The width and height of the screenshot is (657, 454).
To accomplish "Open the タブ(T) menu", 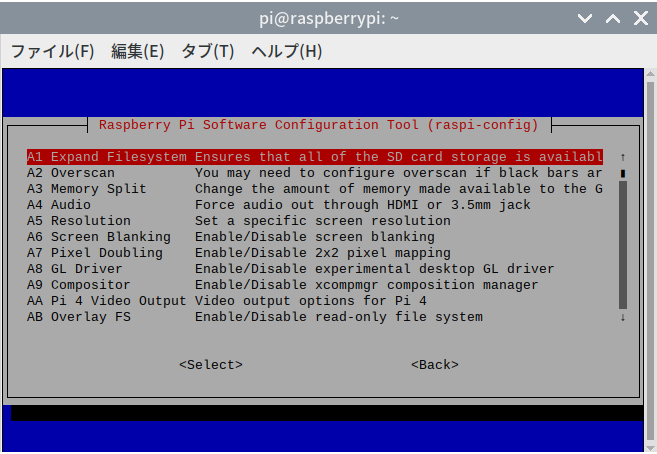I will (x=207, y=51).
